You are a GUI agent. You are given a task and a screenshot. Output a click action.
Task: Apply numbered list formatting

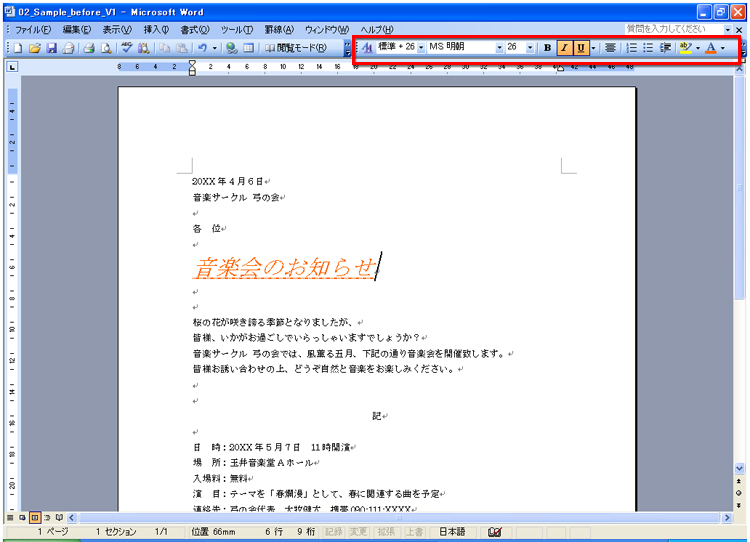click(631, 47)
